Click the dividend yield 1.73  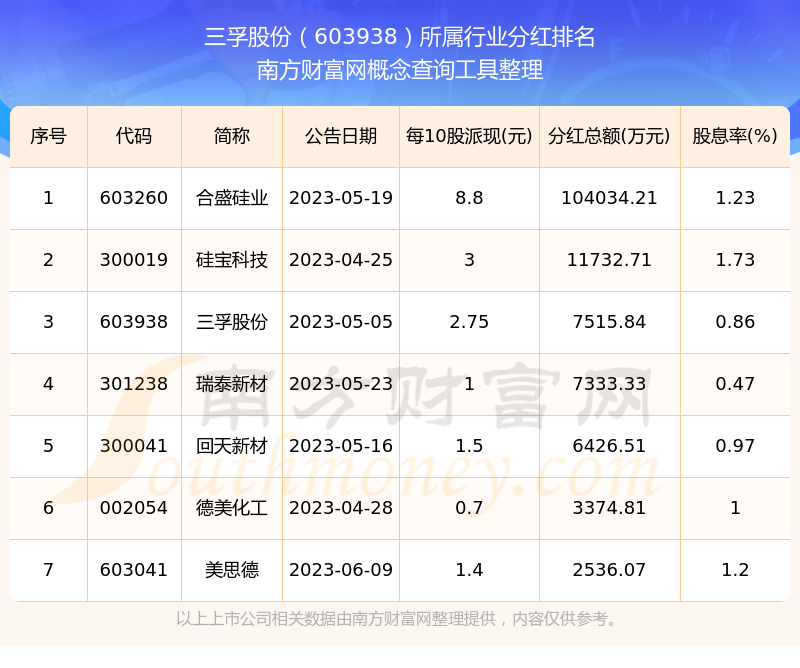coord(735,260)
